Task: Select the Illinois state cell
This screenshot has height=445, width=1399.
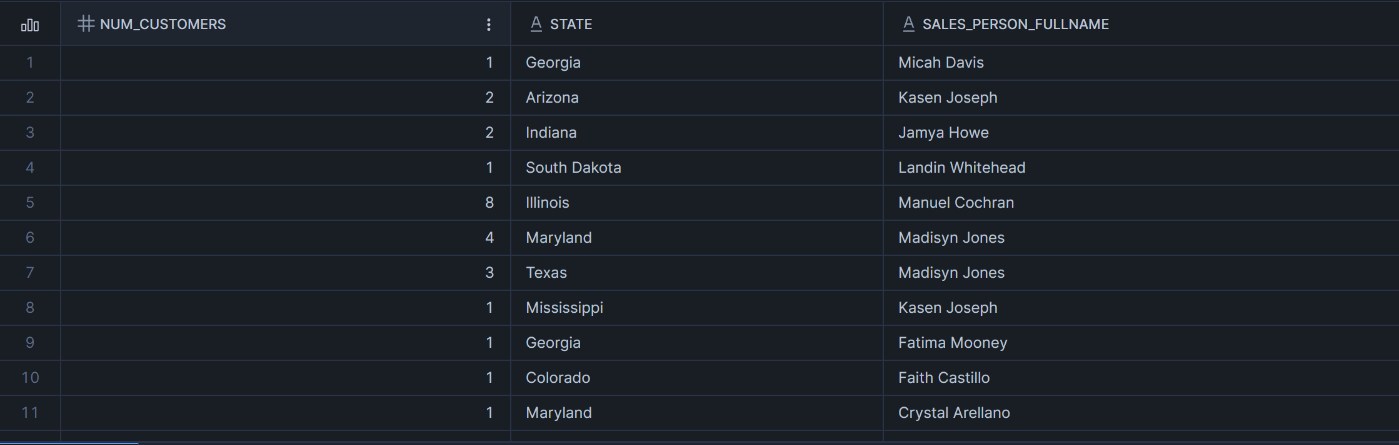Action: [547, 203]
